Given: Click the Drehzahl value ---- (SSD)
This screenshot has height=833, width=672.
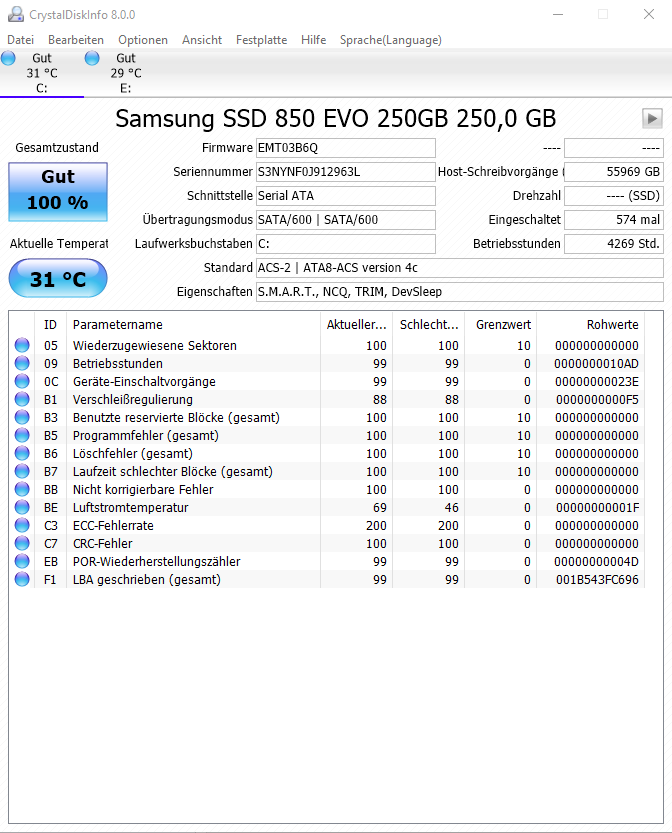Looking at the screenshot, I should 614,196.
